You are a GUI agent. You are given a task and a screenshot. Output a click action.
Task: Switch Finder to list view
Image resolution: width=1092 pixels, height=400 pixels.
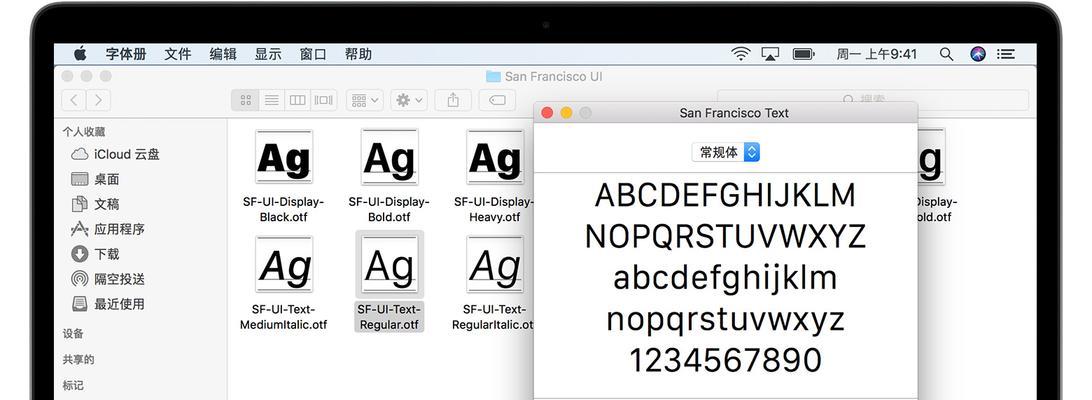click(x=272, y=100)
